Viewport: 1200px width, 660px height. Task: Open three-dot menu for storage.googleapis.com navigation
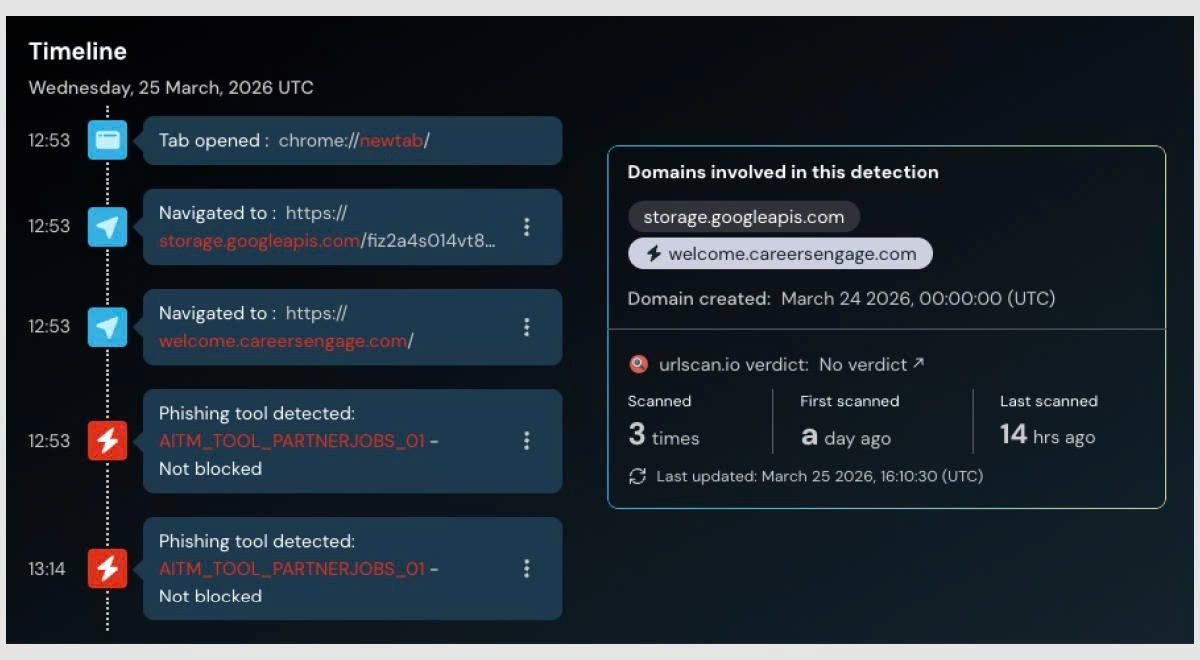pyautogui.click(x=526, y=227)
